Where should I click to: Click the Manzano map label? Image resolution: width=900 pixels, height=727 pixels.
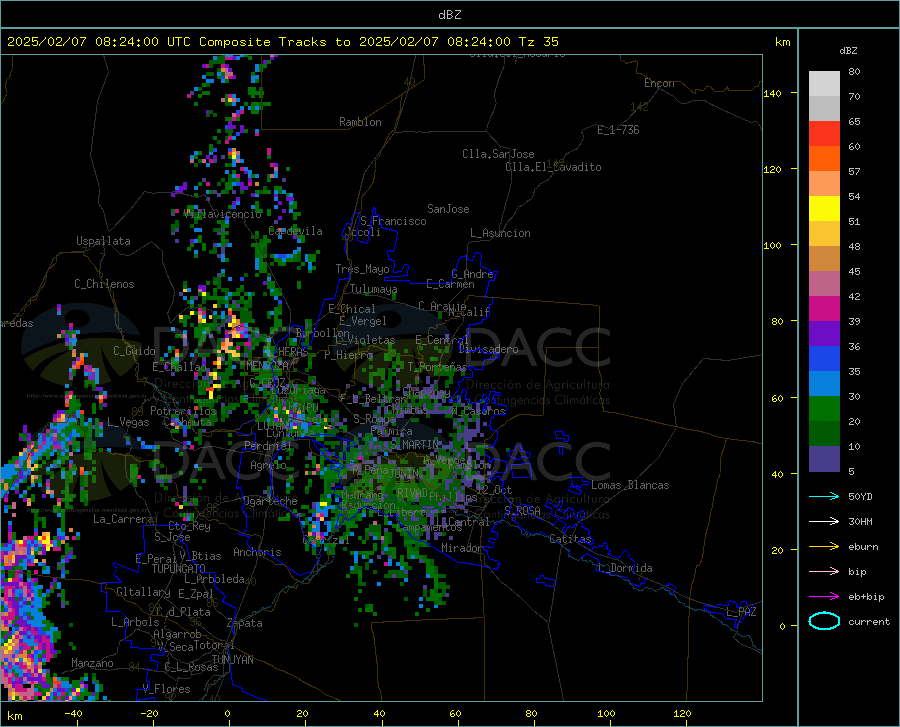coord(92,663)
